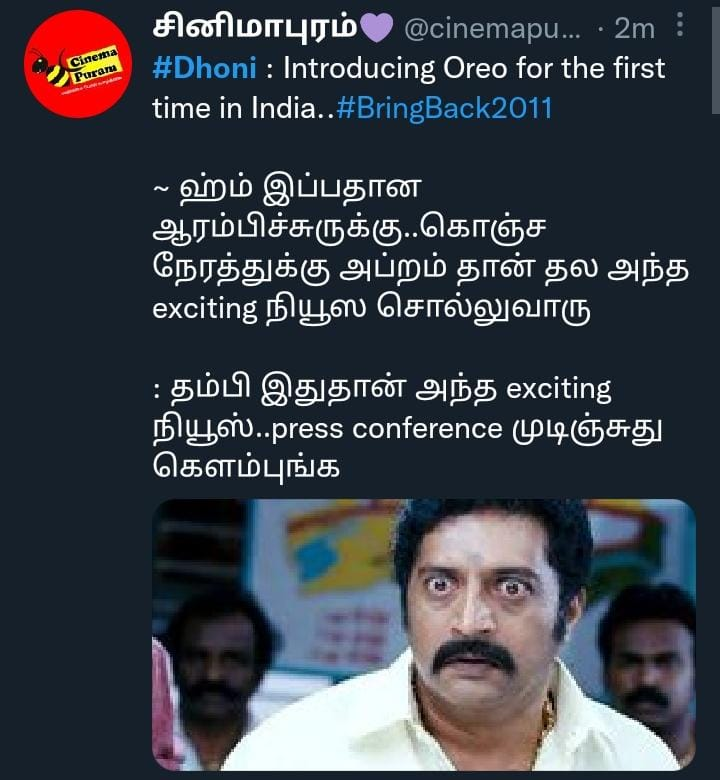Viewport: 720px width, 780px height.
Task: Follow the #Dhoni hashtag
Action: coord(205,68)
